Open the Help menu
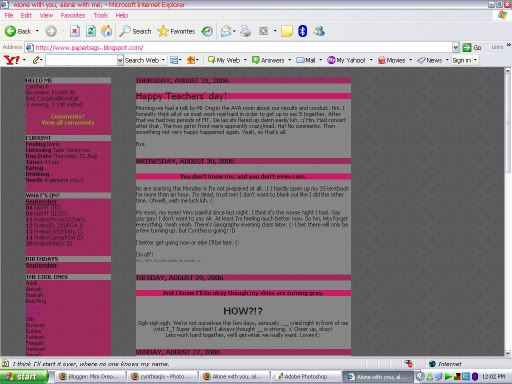Screen dimensions: 512x384 (x=122, y=15)
